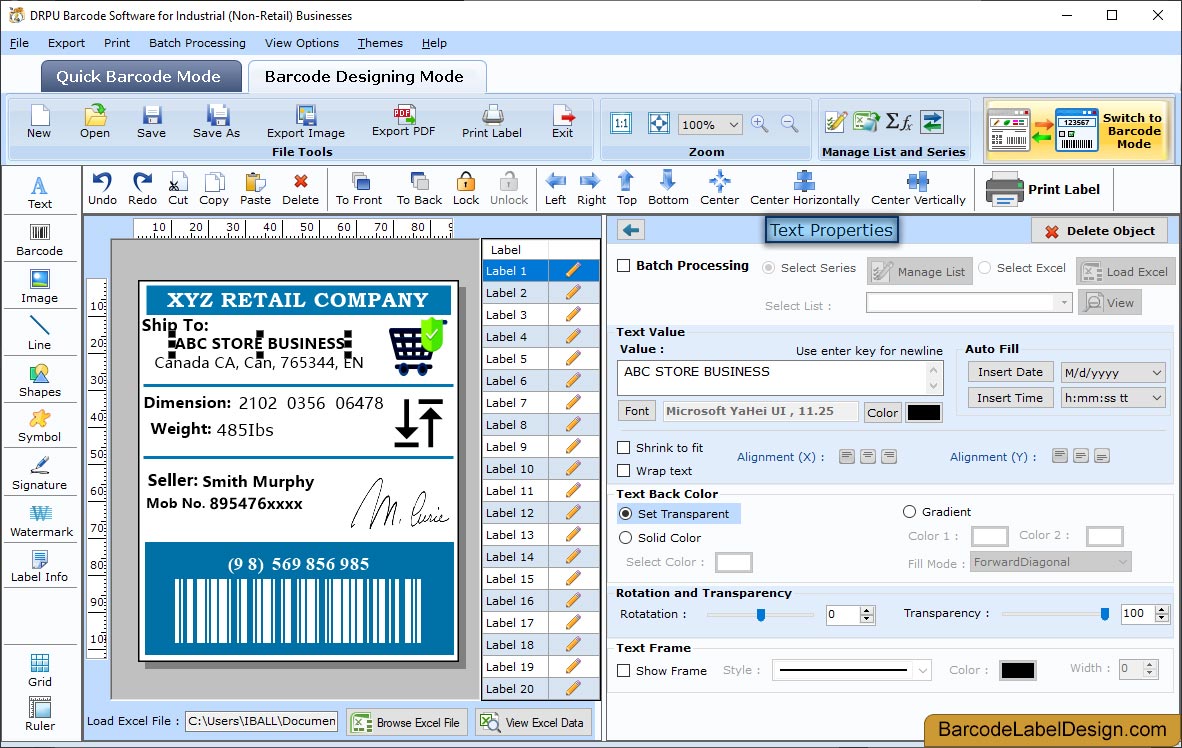
Task: Create a New label file
Action: 38,121
